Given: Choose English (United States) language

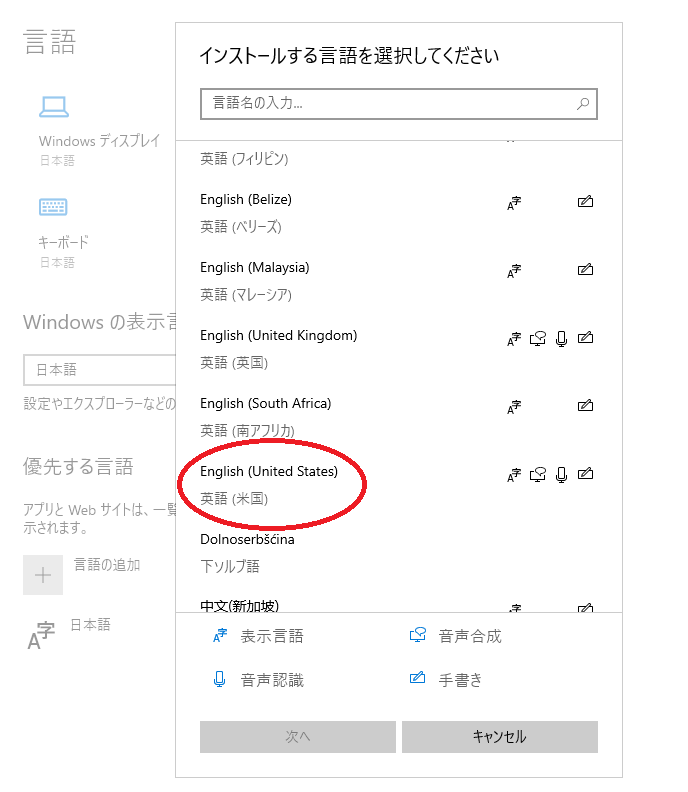Looking at the screenshot, I should tap(269, 472).
